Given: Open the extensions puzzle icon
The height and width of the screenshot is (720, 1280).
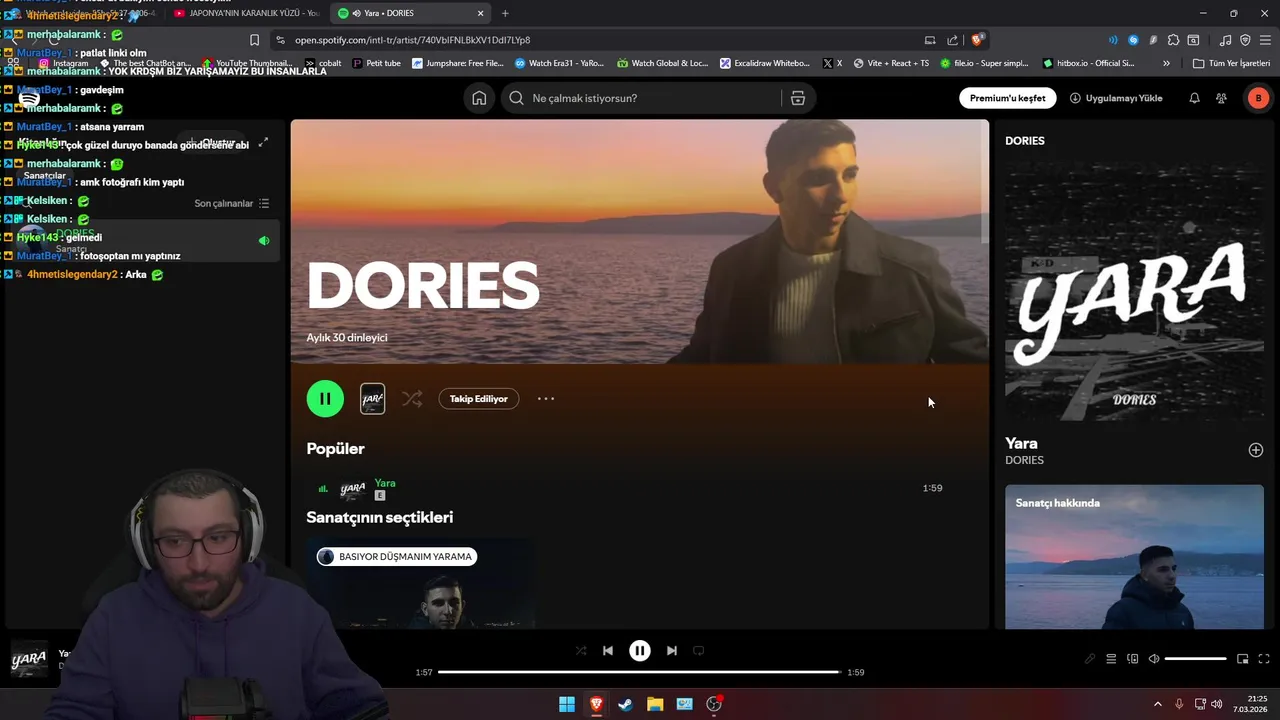Looking at the screenshot, I should pos(1173,40).
